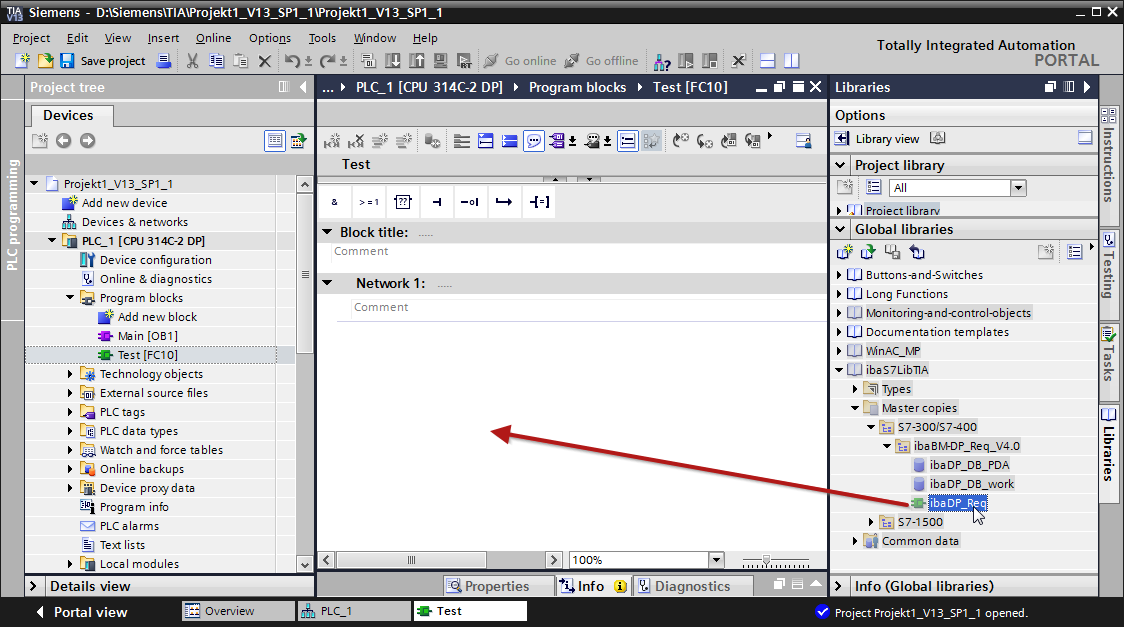
Task: Undo the last action
Action: tap(292, 61)
